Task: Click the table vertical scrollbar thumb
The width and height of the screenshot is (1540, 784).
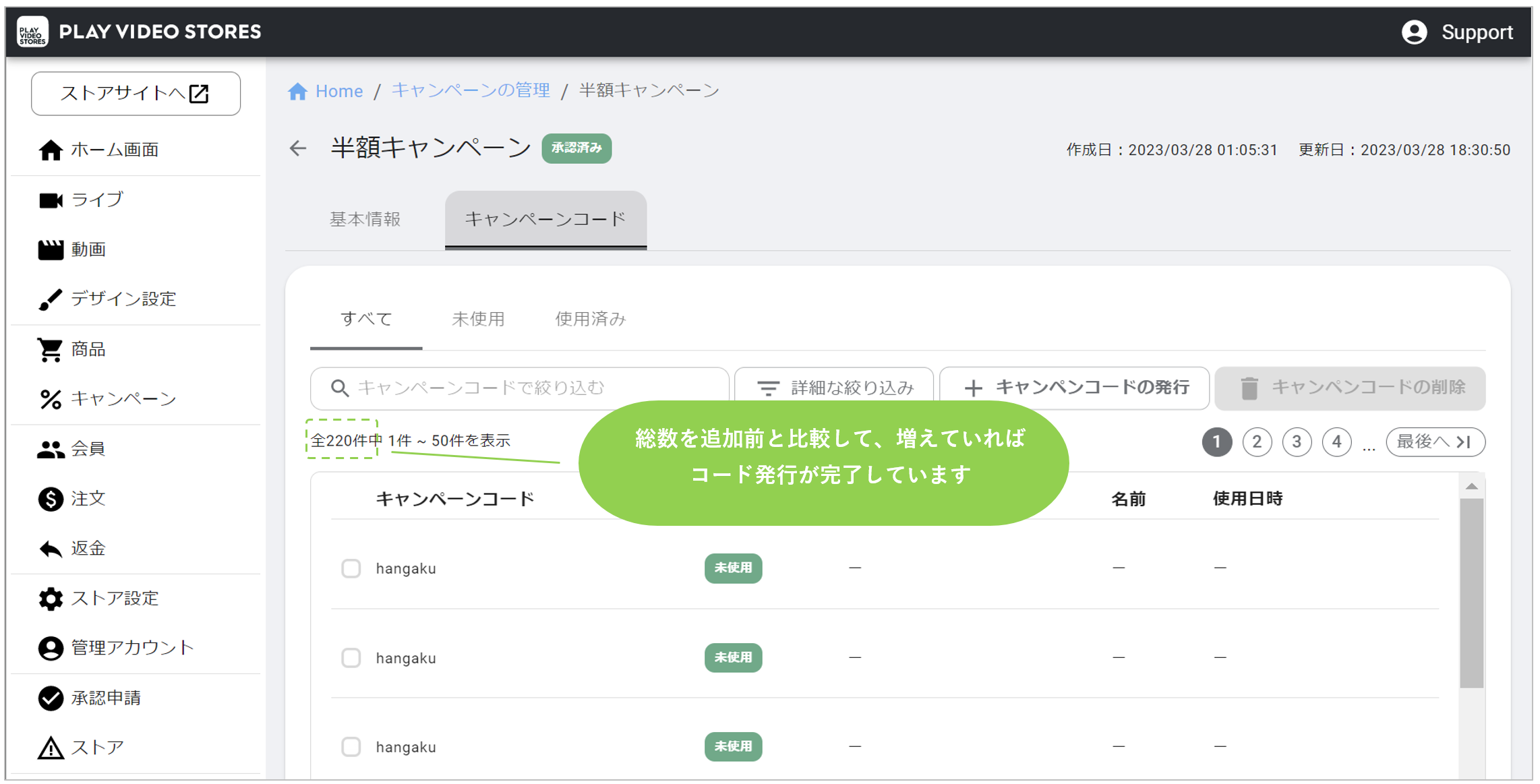Action: pos(1471,593)
